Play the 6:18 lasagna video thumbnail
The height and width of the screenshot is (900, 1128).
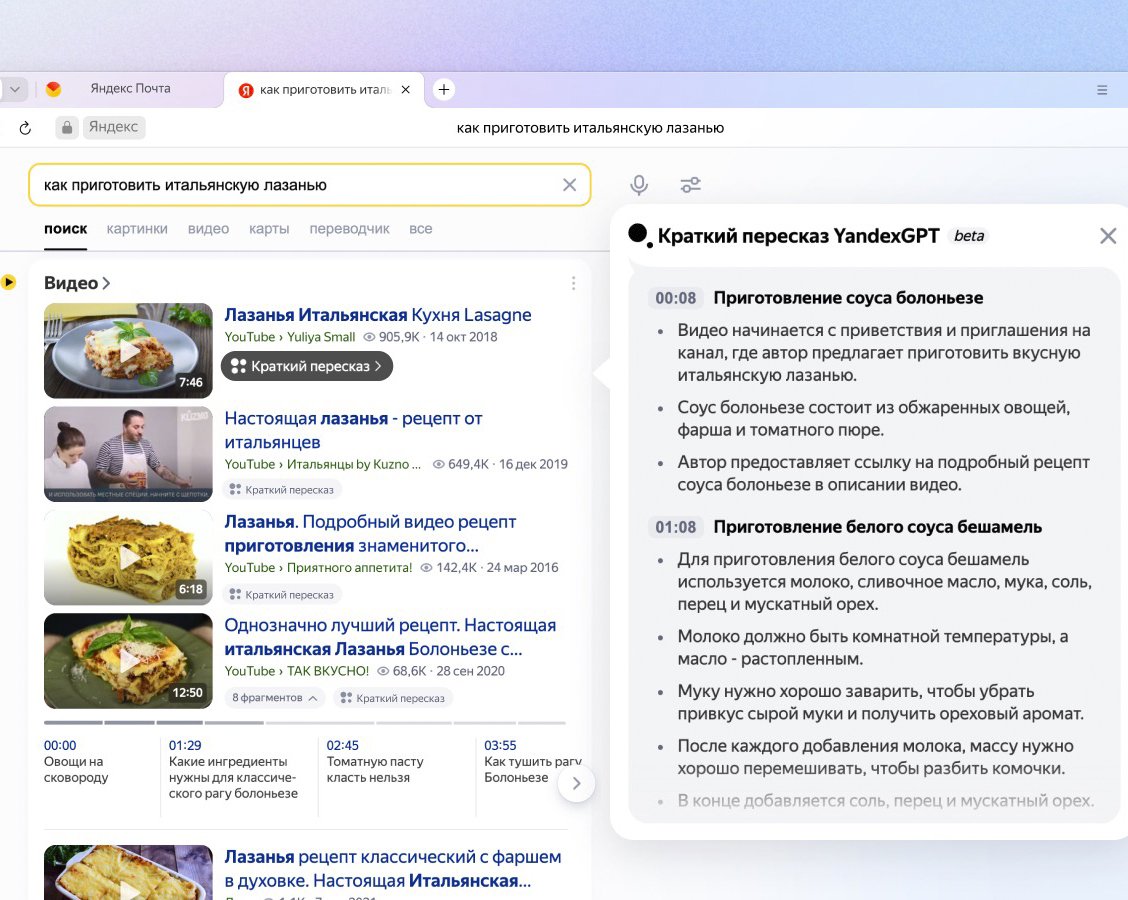tap(128, 558)
